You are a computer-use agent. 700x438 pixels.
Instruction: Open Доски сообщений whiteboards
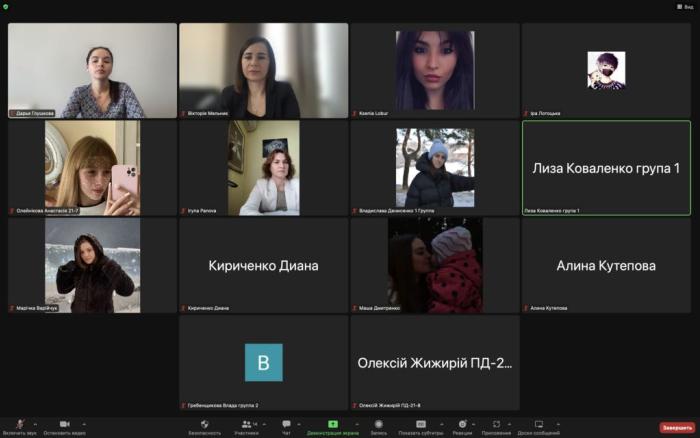pos(539,426)
